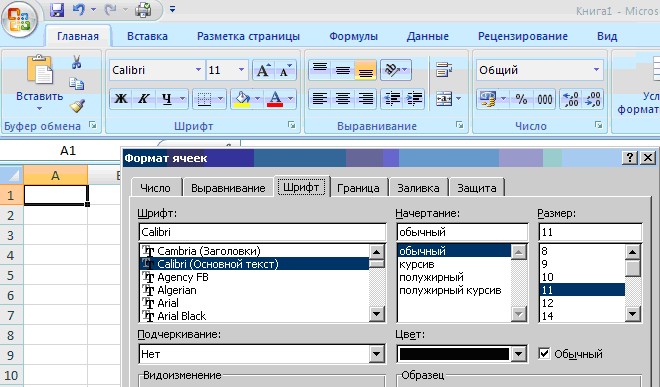Choose курсив font style
The width and height of the screenshot is (660, 387).
point(417,264)
